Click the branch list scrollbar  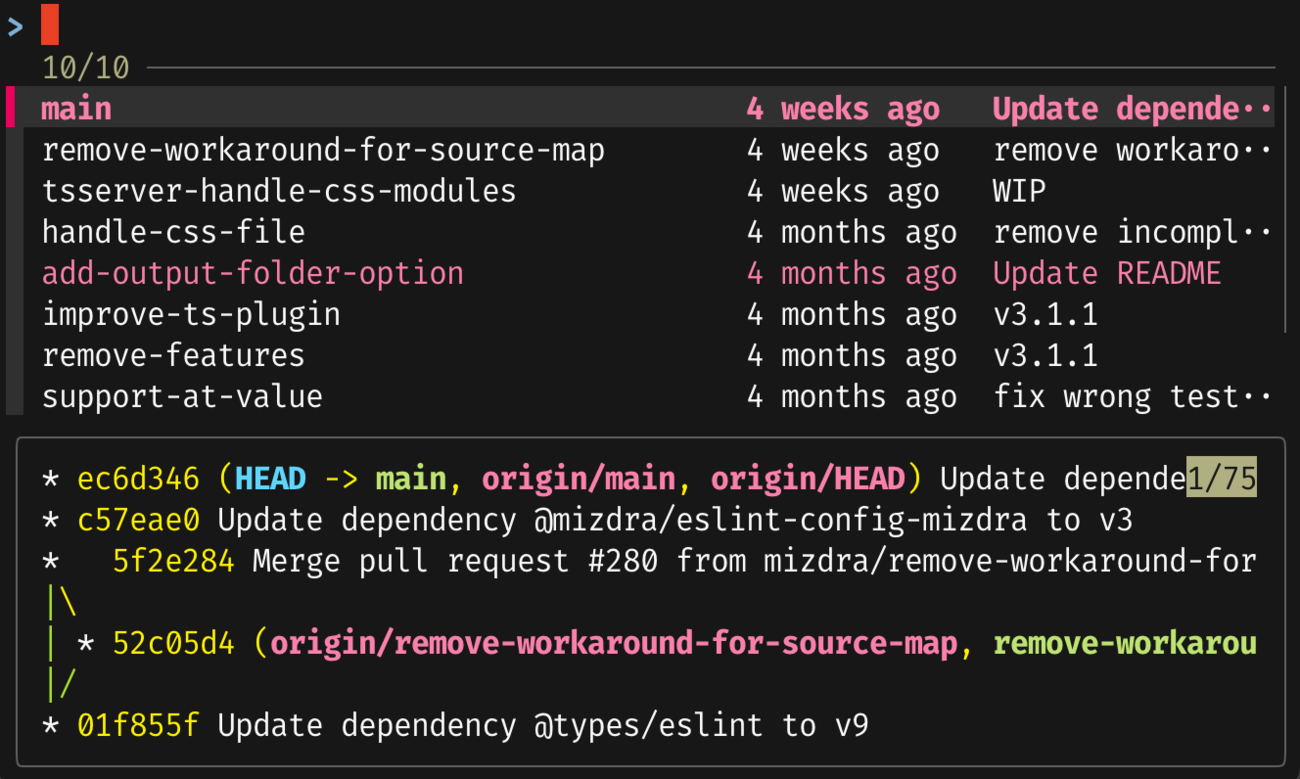1286,210
